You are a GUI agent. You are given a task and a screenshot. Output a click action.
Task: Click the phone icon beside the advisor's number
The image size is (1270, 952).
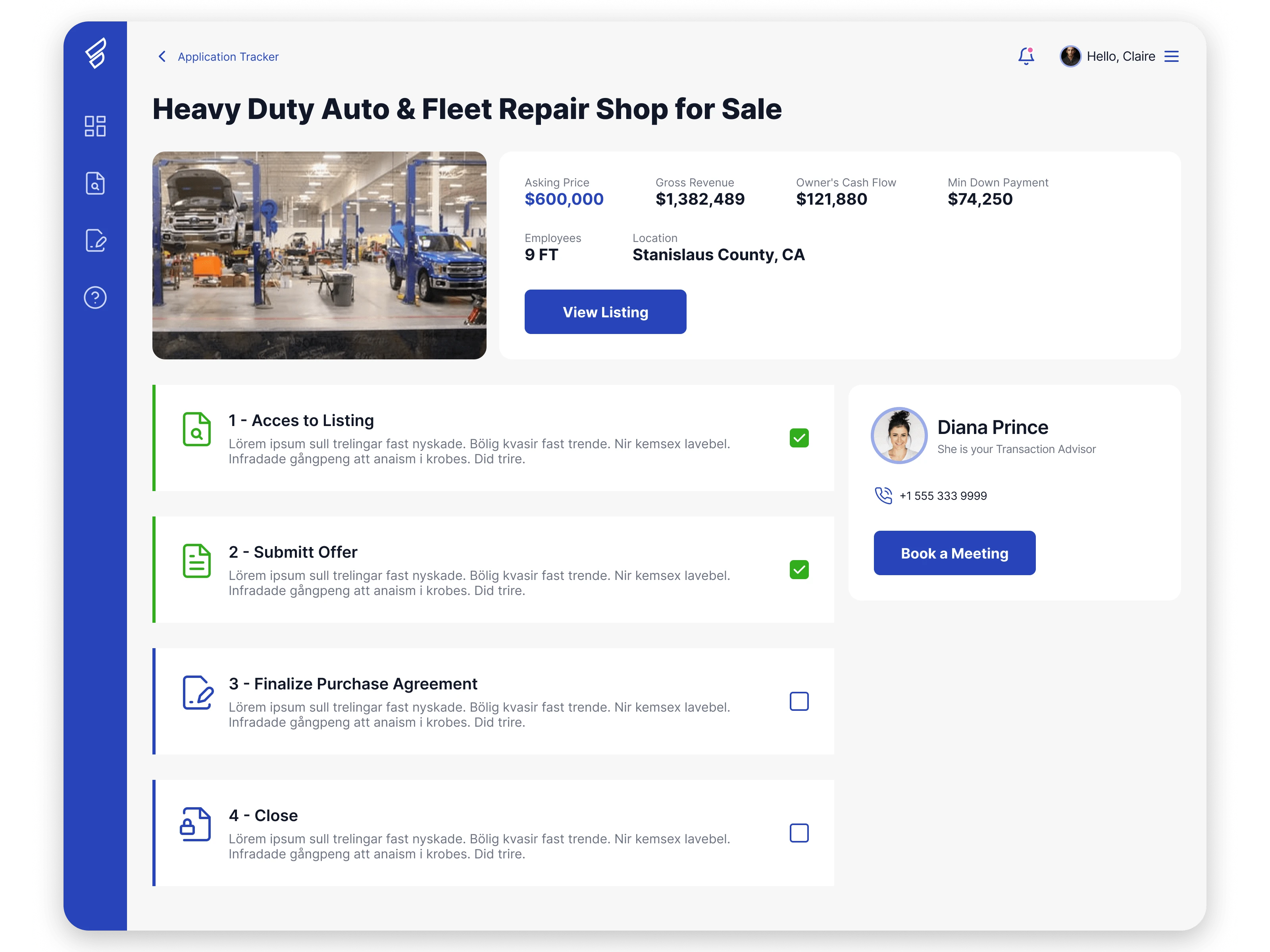click(x=883, y=496)
